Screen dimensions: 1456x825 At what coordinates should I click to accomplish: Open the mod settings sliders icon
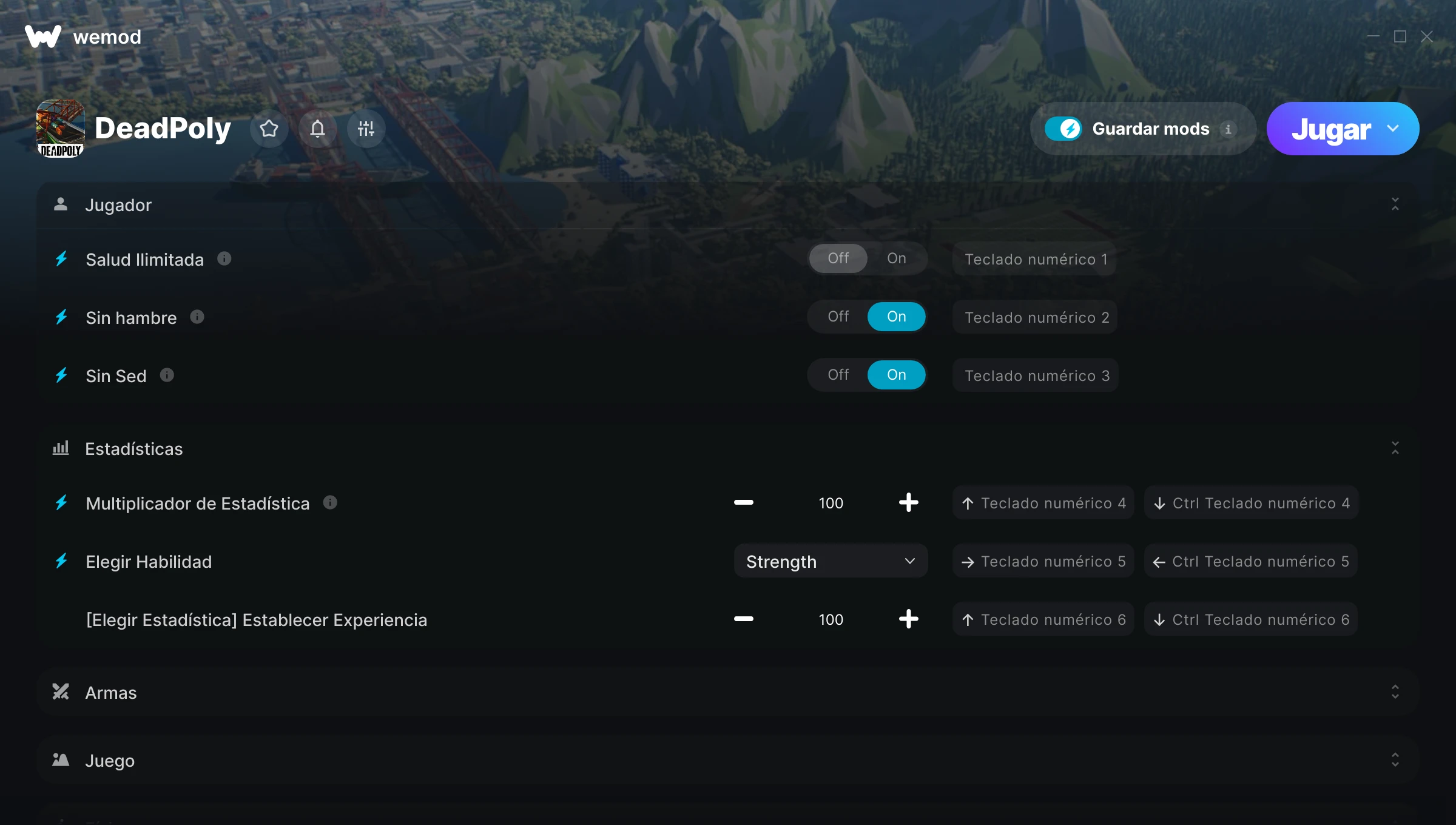point(366,129)
